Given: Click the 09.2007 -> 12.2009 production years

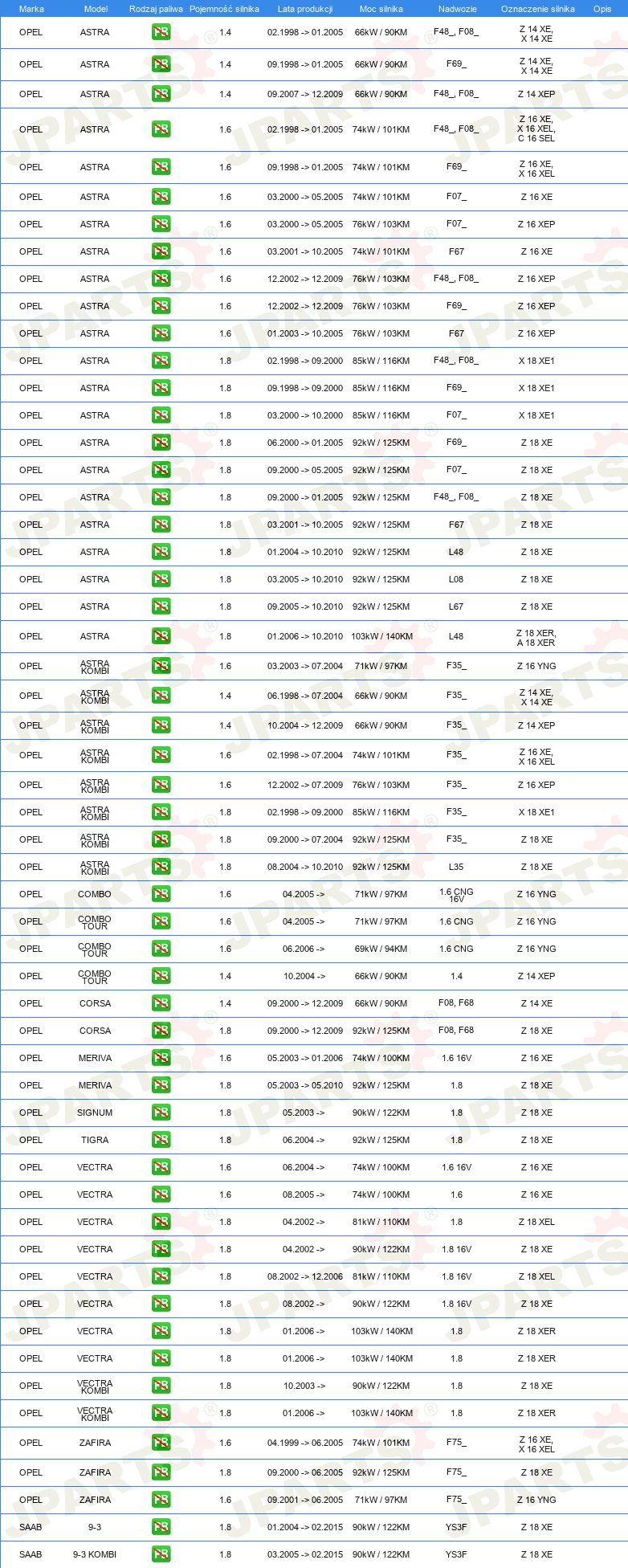Looking at the screenshot, I should click(x=305, y=94).
